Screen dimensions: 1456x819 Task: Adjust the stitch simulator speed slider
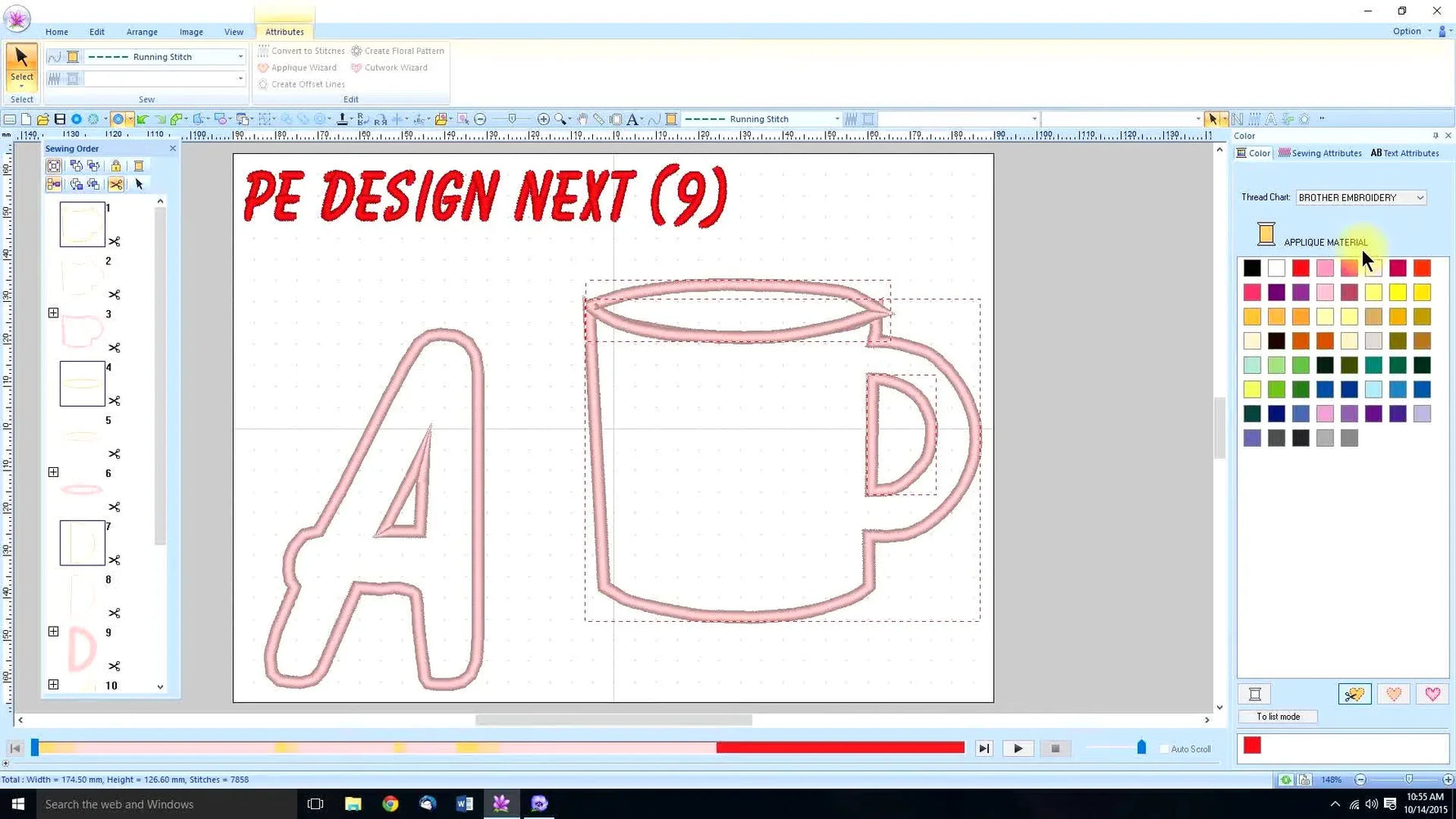[x=1141, y=749]
